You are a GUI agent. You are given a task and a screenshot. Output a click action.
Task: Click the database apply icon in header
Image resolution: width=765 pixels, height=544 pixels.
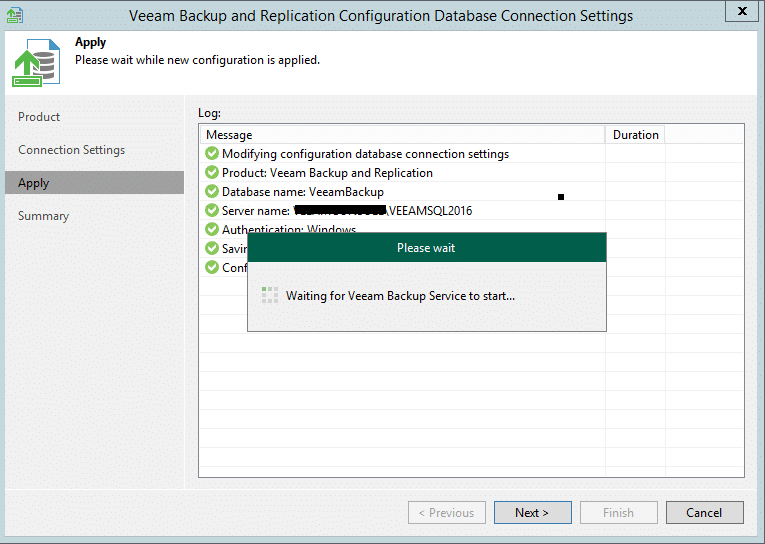(32, 66)
